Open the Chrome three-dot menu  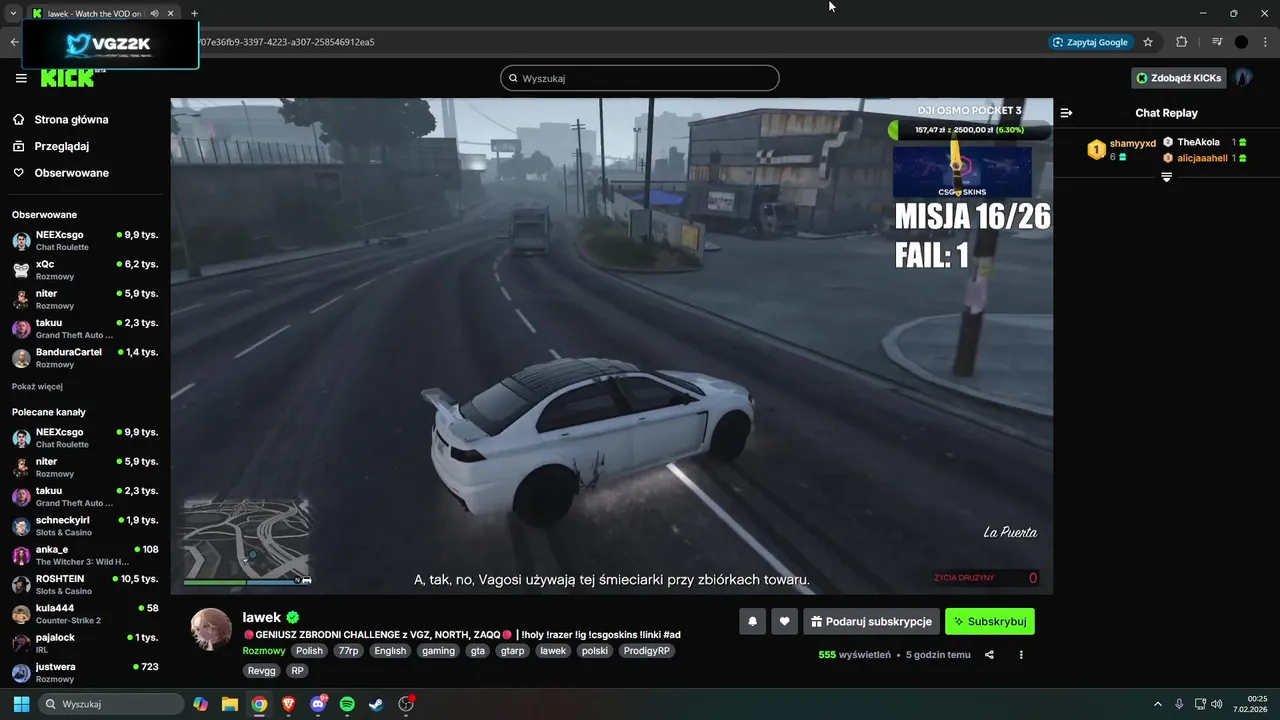click(1265, 42)
